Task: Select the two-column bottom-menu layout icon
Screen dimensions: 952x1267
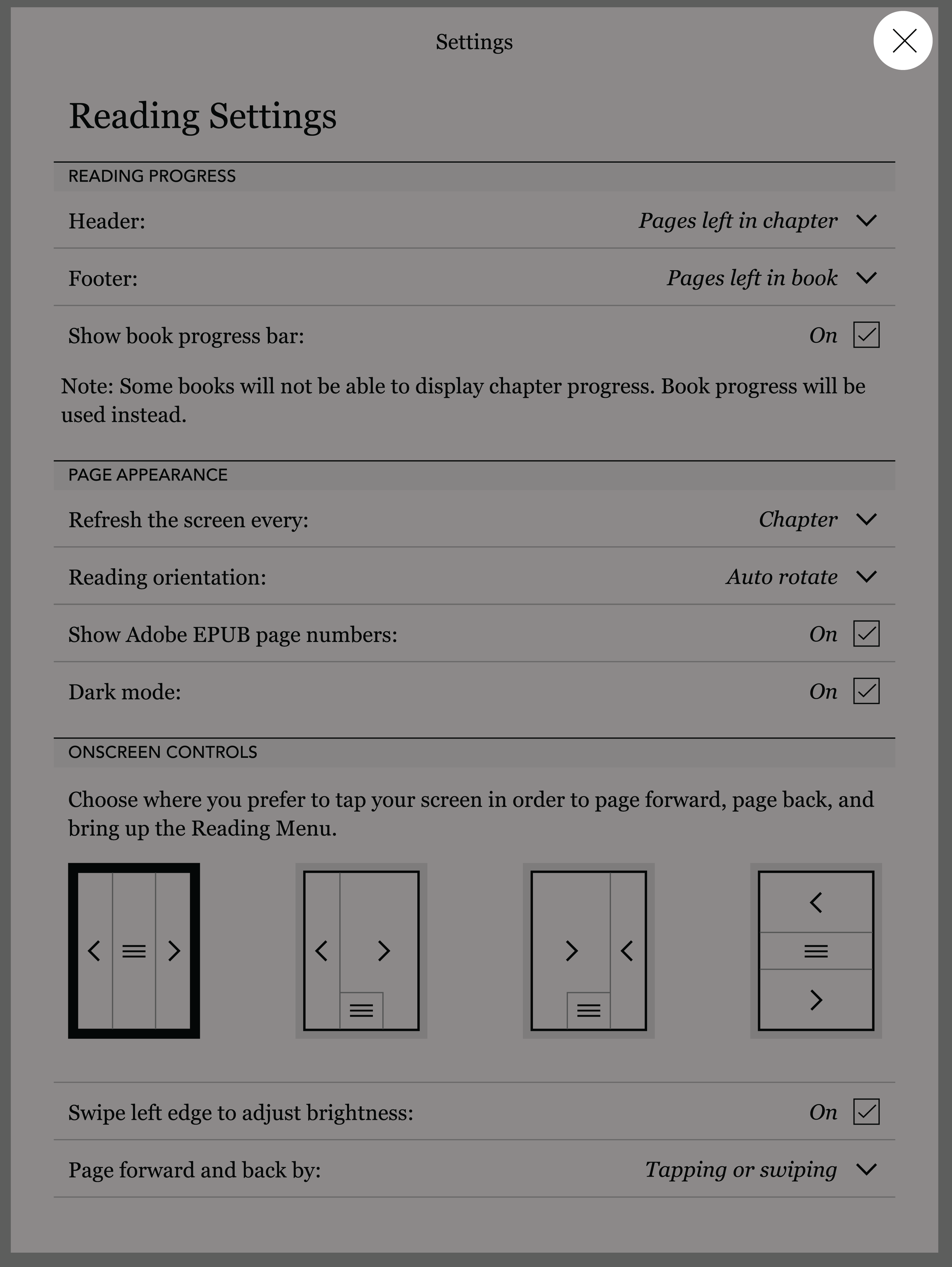Action: pos(362,950)
